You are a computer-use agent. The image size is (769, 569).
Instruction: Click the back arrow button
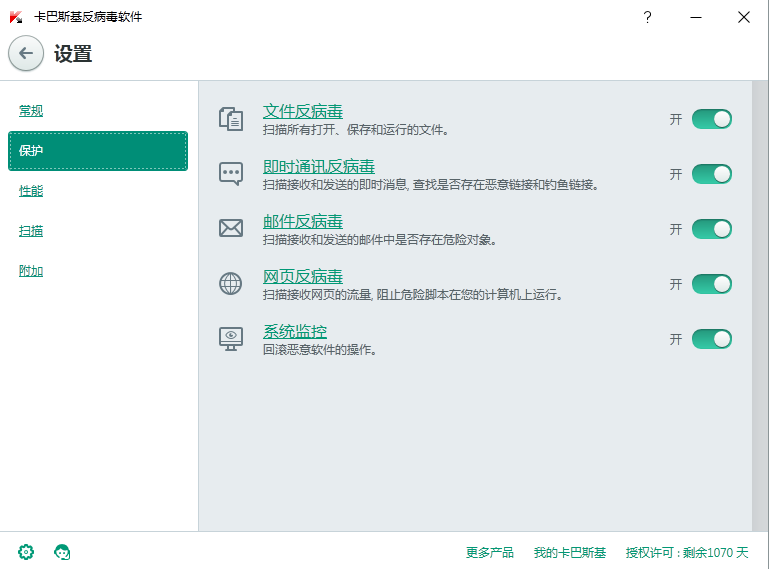pyautogui.click(x=26, y=53)
